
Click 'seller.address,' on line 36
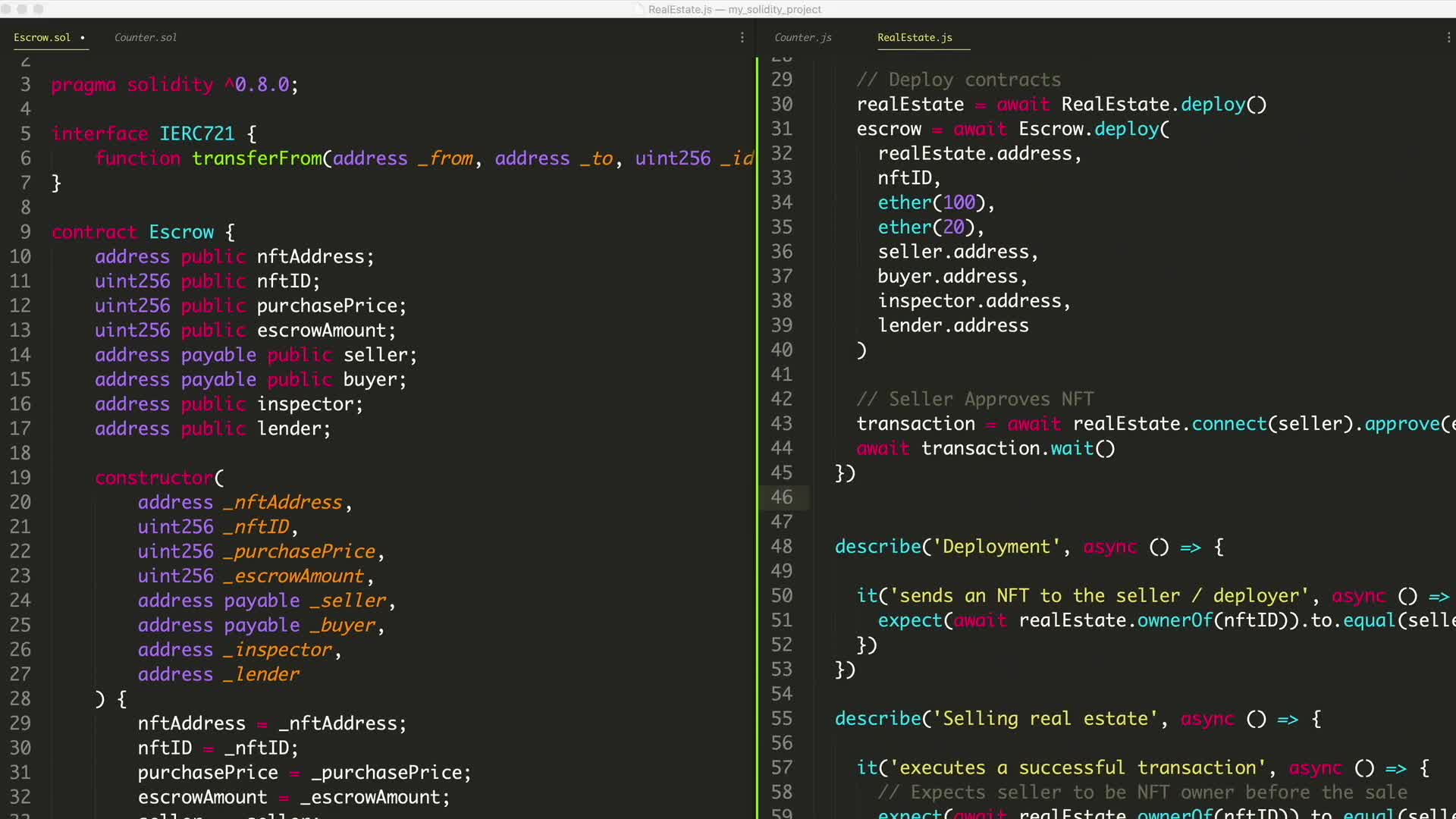coord(959,252)
